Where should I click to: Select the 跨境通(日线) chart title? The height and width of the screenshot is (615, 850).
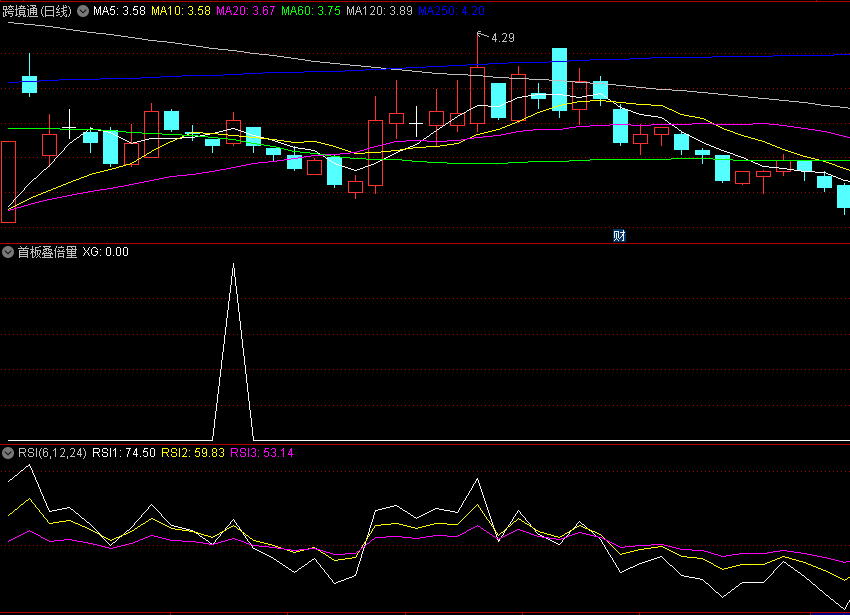(x=37, y=11)
